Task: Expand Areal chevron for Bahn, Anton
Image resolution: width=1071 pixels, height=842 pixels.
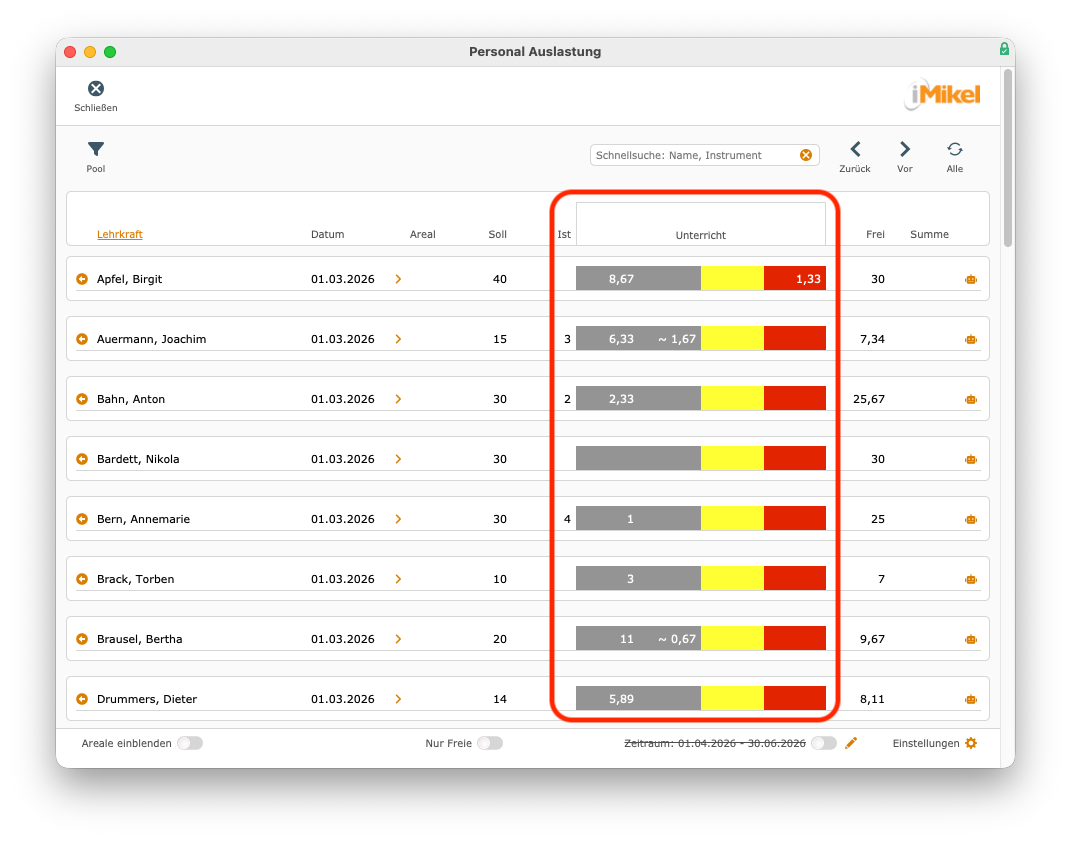Action: click(398, 399)
